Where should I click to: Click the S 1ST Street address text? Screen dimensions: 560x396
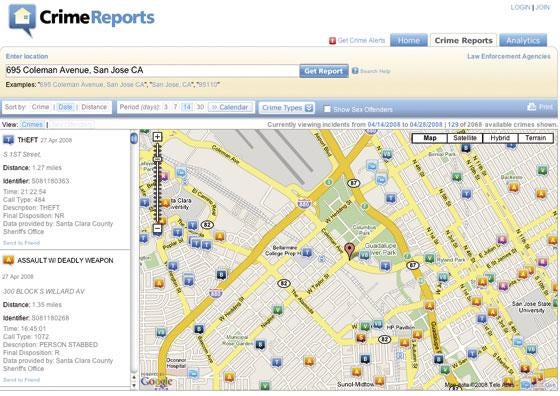[22, 154]
